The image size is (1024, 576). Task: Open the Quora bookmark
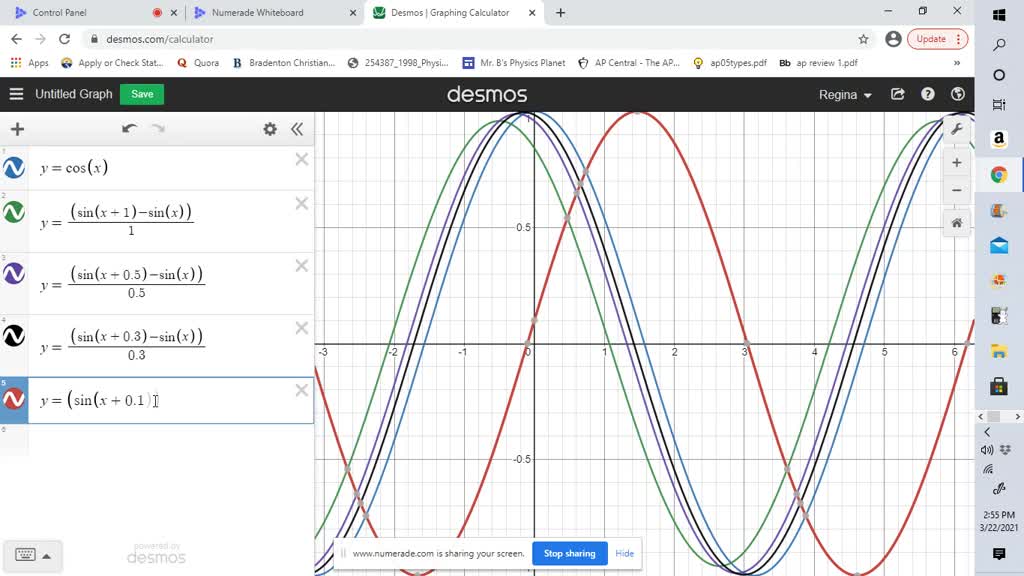coord(198,63)
